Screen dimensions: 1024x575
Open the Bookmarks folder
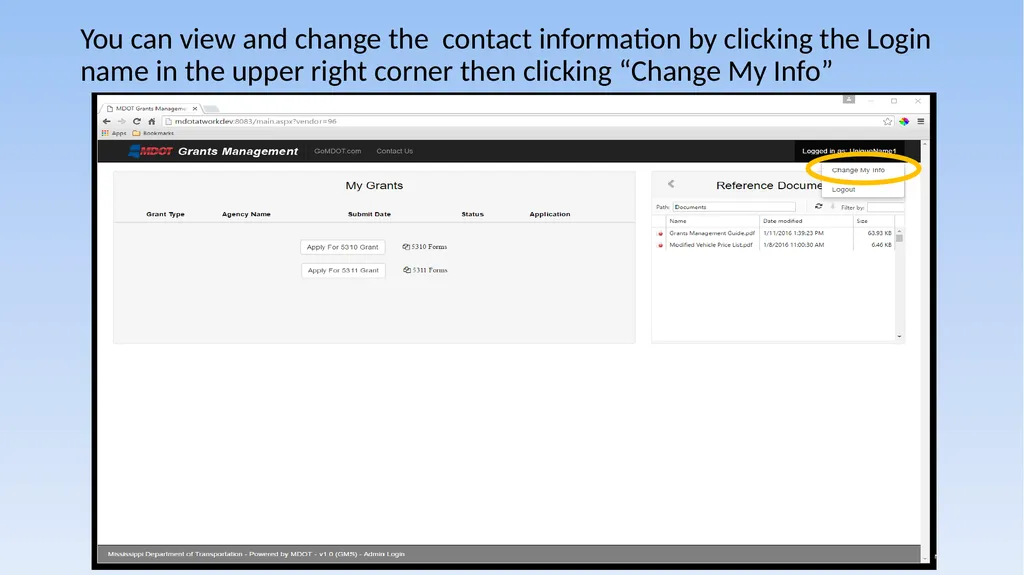(x=153, y=133)
